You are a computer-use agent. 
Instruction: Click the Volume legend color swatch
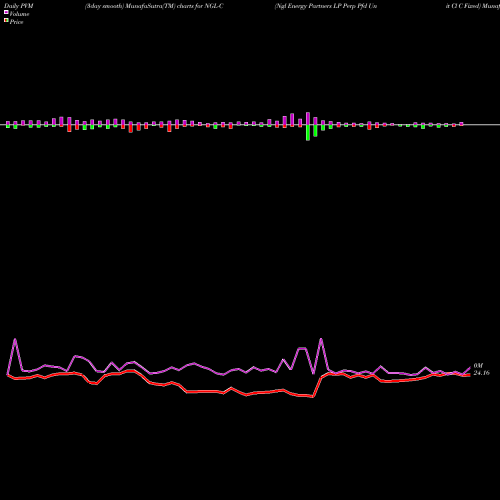coord(6,12)
